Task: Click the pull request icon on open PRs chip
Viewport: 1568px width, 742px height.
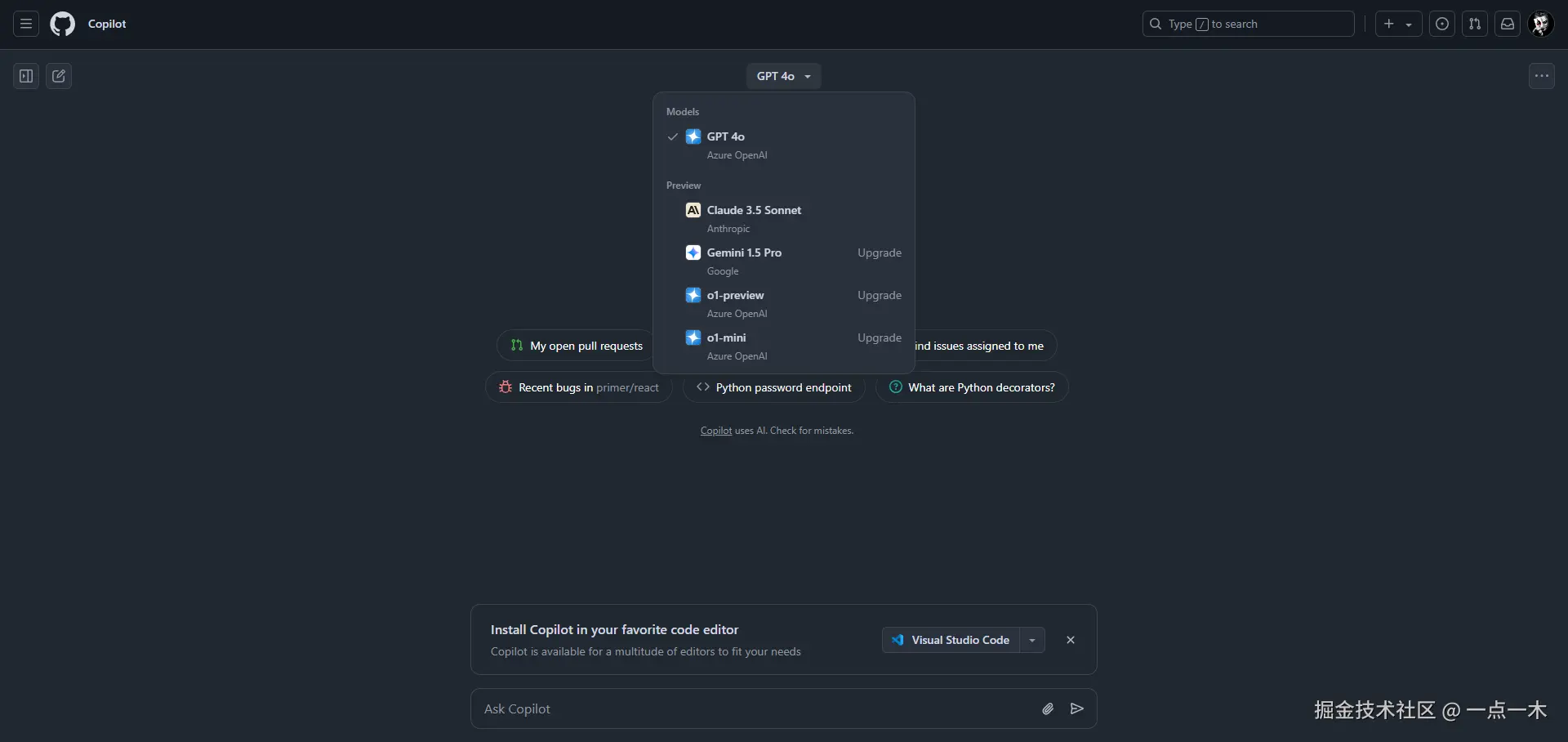Action: tap(517, 346)
